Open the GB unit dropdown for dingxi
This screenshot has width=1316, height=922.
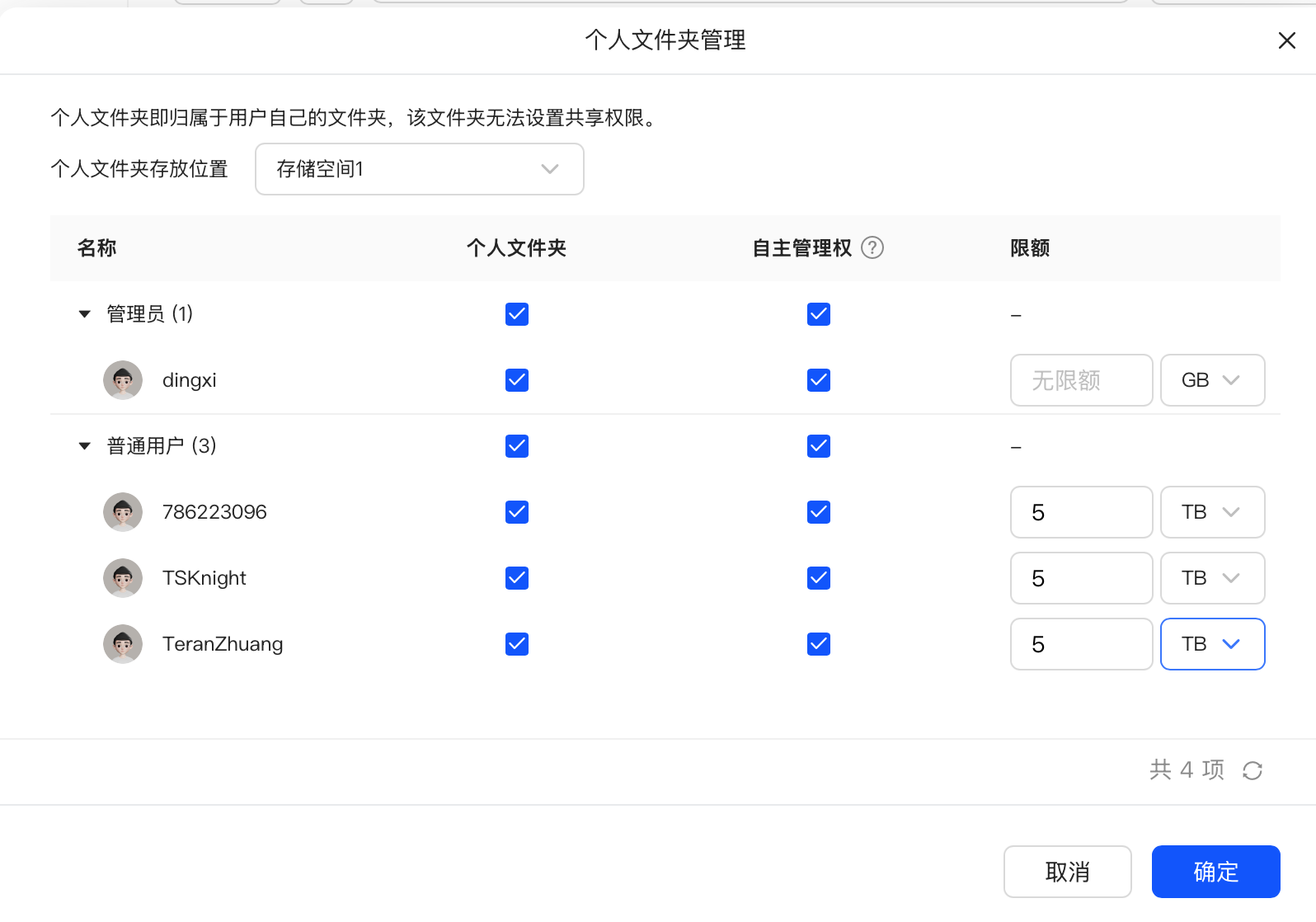(x=1211, y=380)
